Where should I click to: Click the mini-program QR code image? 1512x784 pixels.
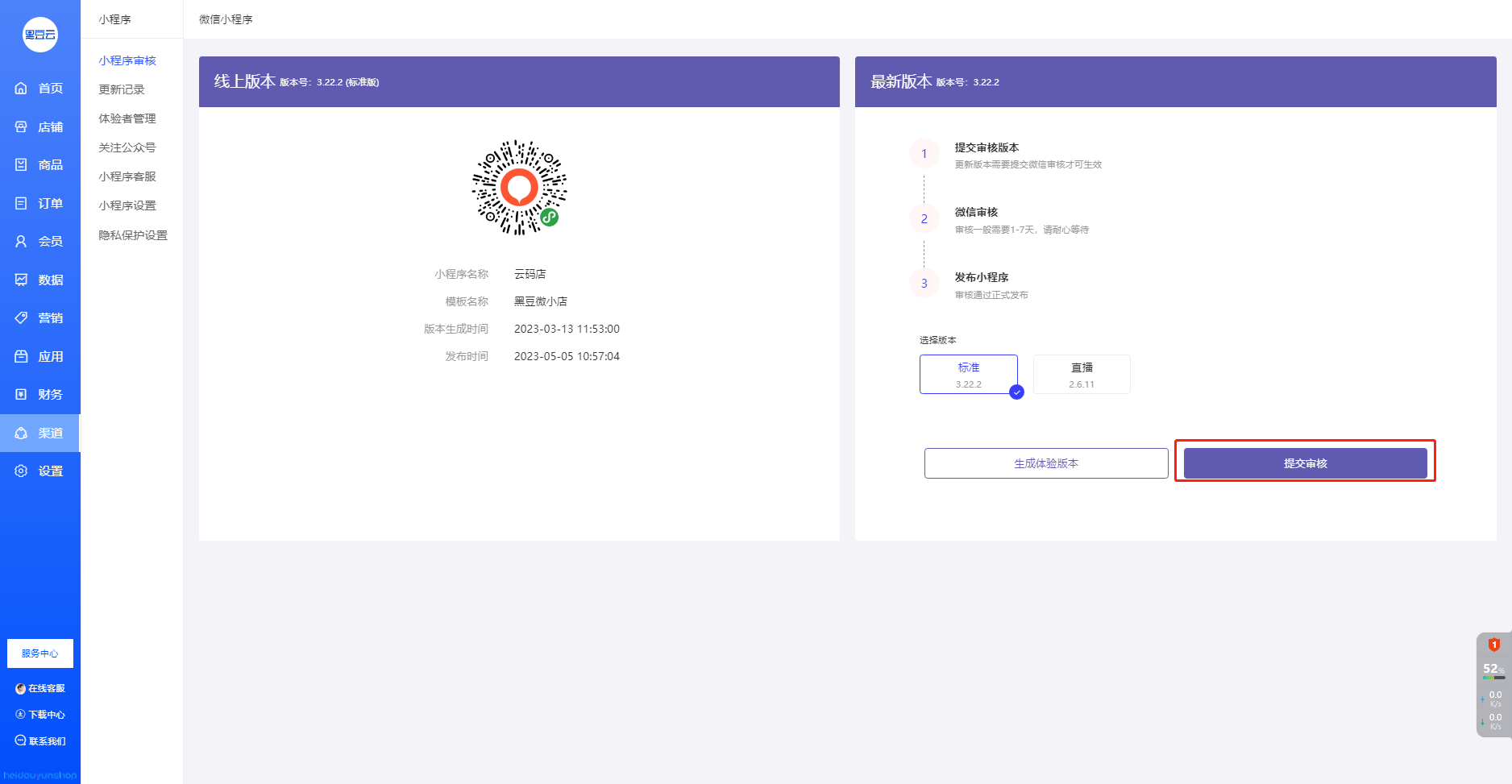point(519,188)
